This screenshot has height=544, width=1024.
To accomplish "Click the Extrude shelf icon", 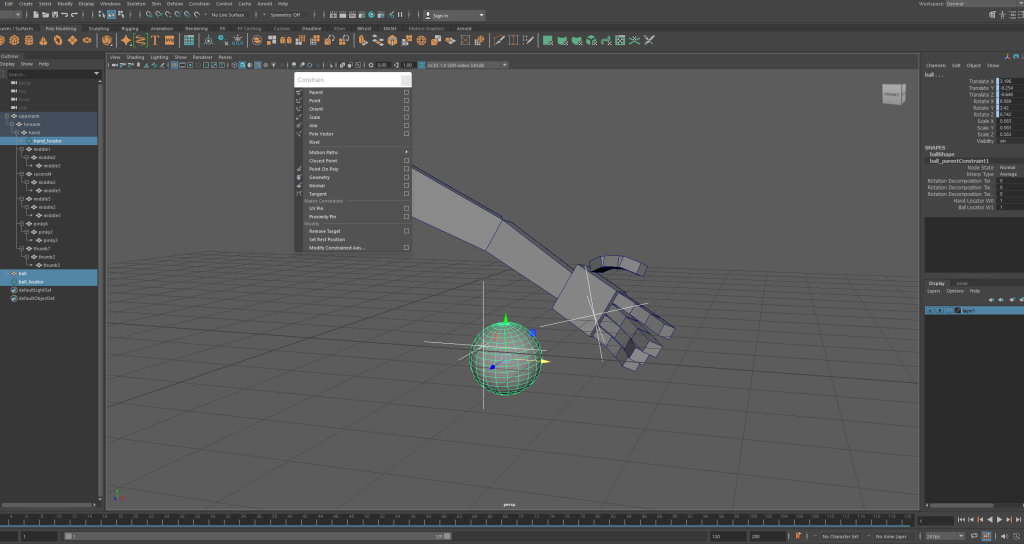I will point(363,40).
